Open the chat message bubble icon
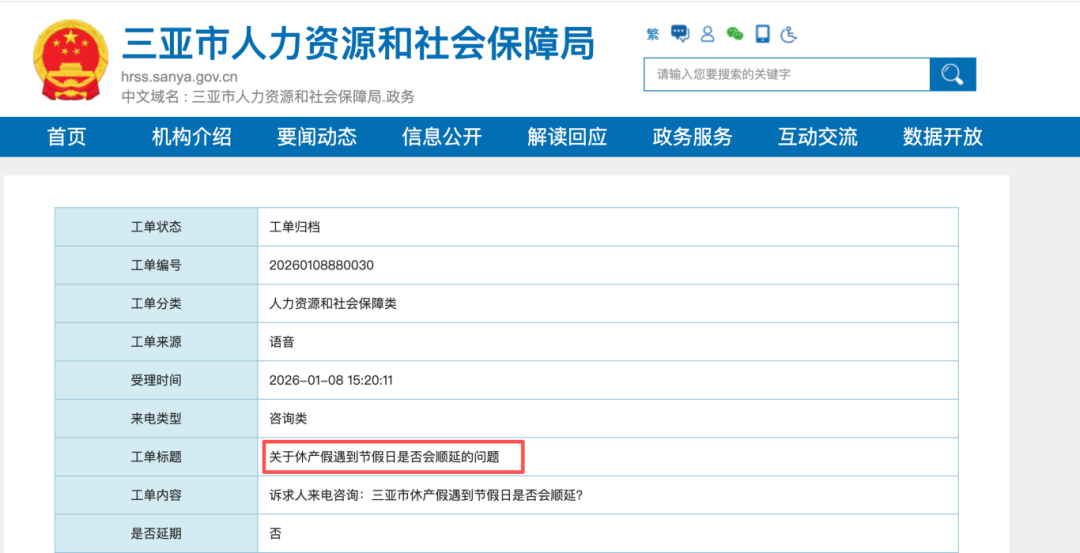 coord(680,34)
